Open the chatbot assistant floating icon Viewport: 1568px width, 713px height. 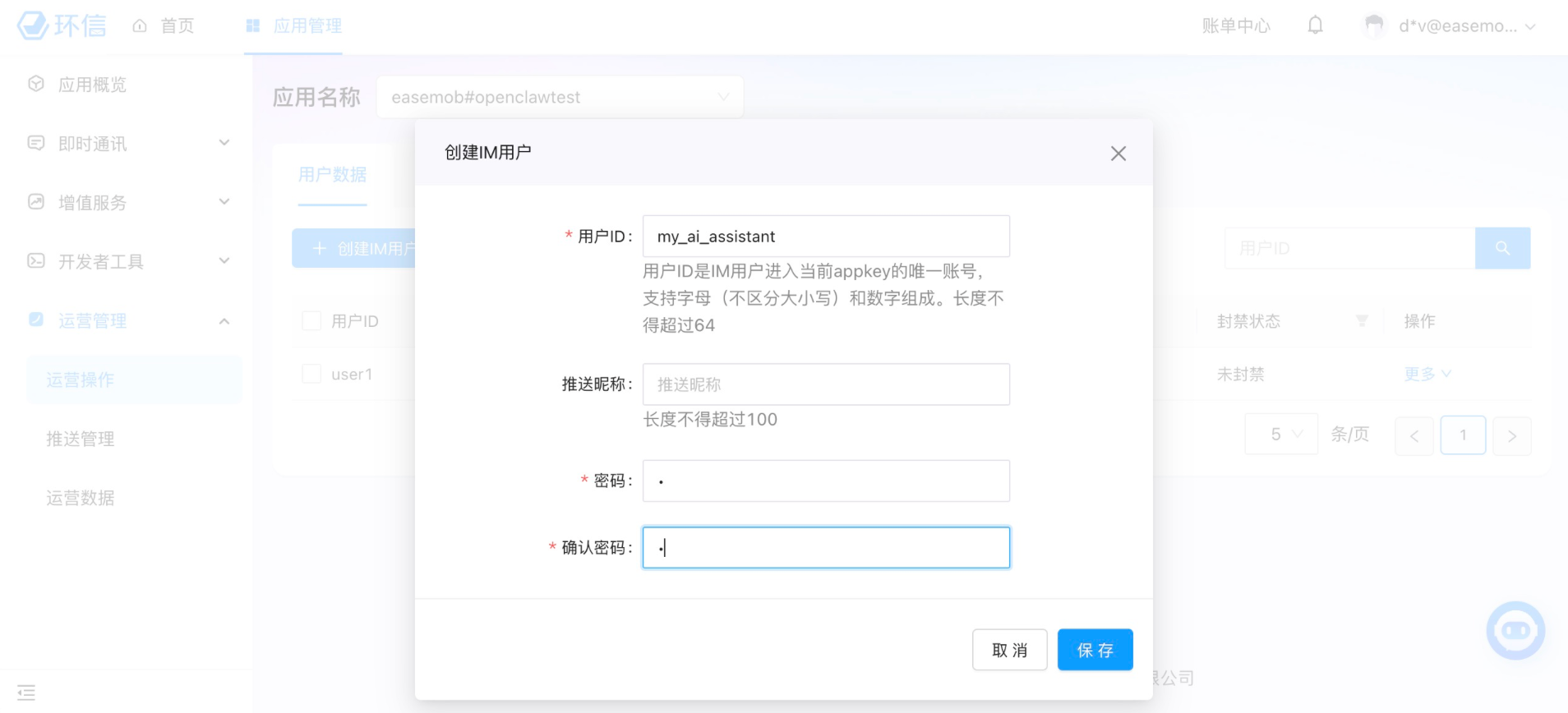coord(1515,630)
